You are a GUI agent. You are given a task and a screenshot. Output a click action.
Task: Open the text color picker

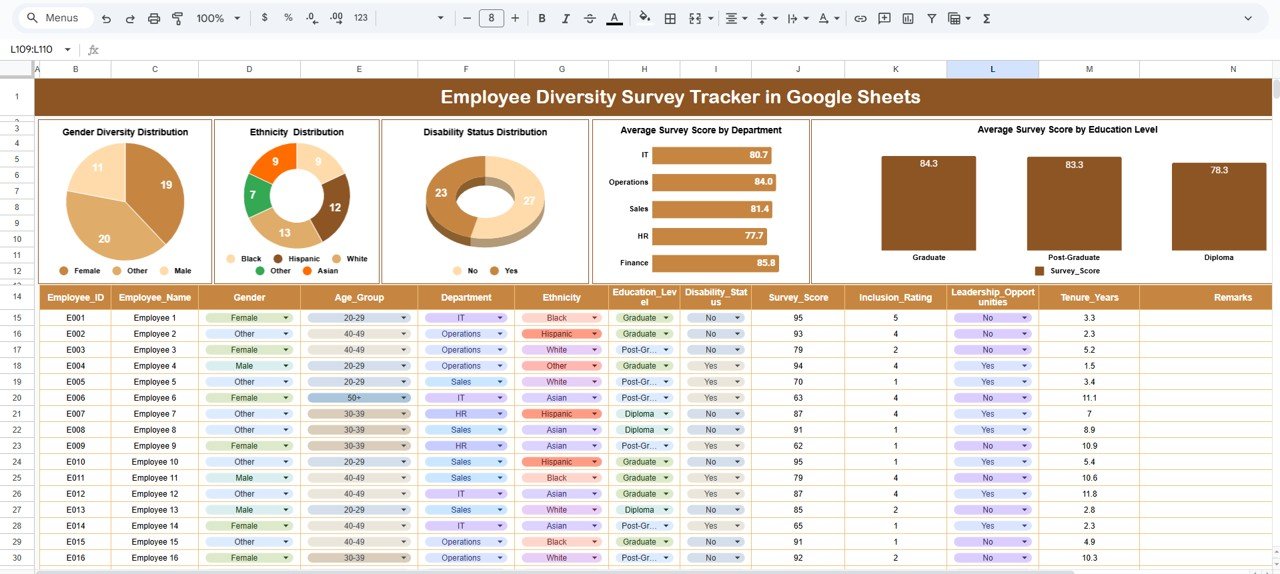coord(614,18)
